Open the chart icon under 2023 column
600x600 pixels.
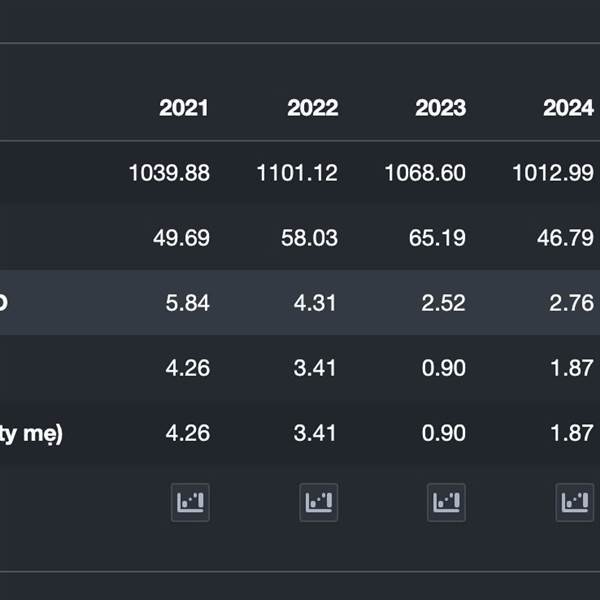tap(446, 502)
